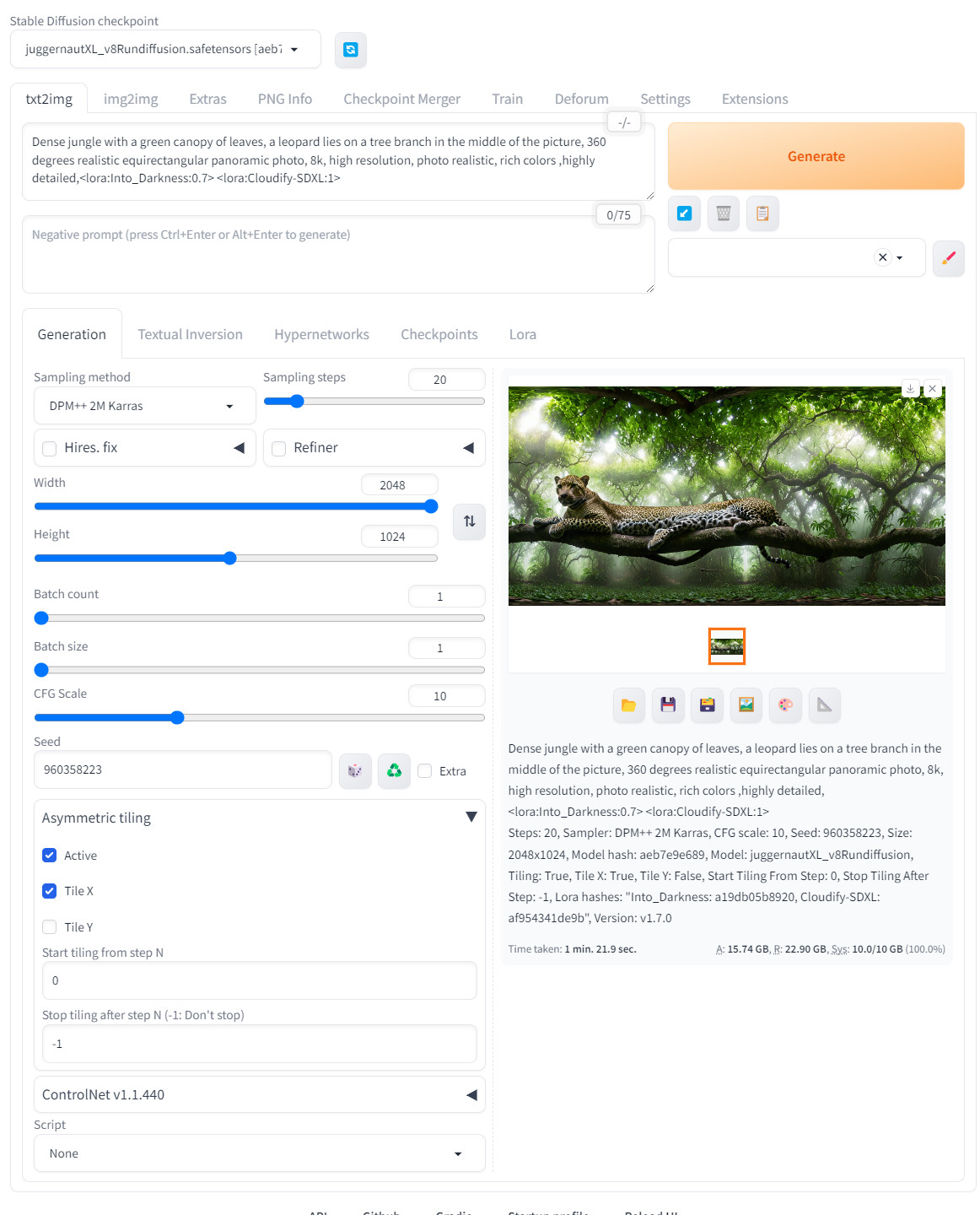The height and width of the screenshot is (1215, 980).
Task: Click the CFG Scale slider handle
Action: [177, 718]
